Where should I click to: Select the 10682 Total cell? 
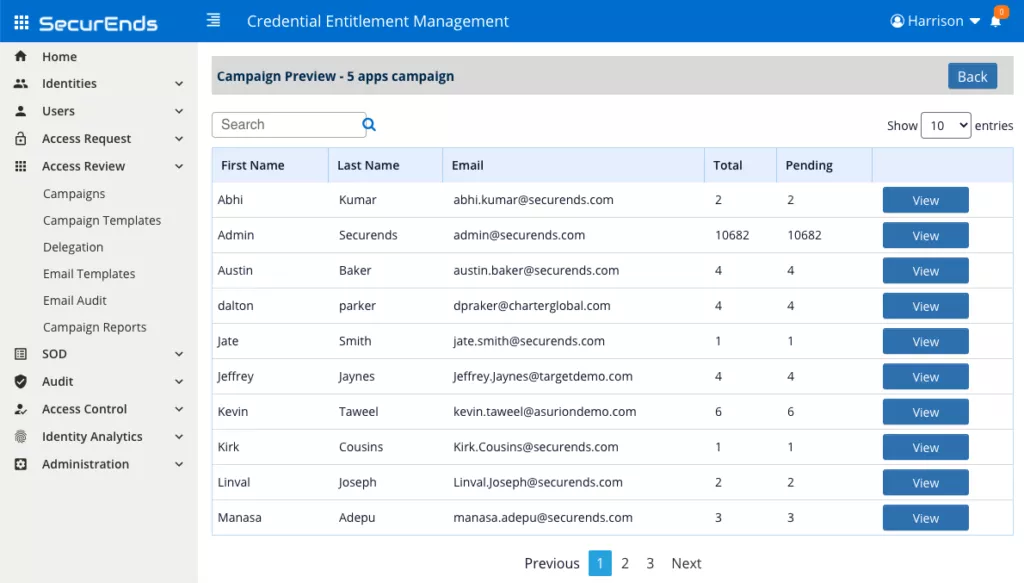coord(732,235)
